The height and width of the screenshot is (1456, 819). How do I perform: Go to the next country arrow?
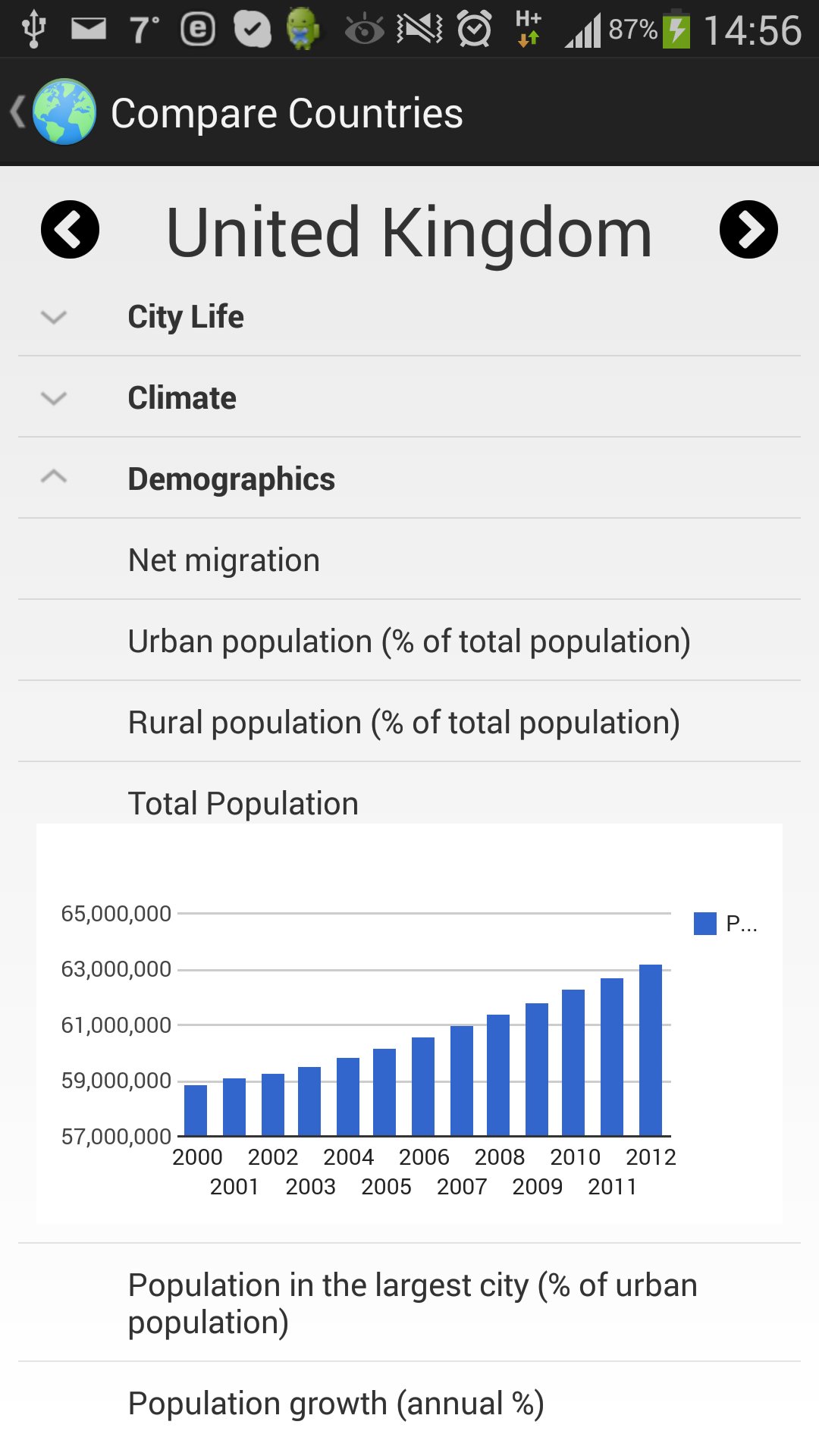pos(748,230)
